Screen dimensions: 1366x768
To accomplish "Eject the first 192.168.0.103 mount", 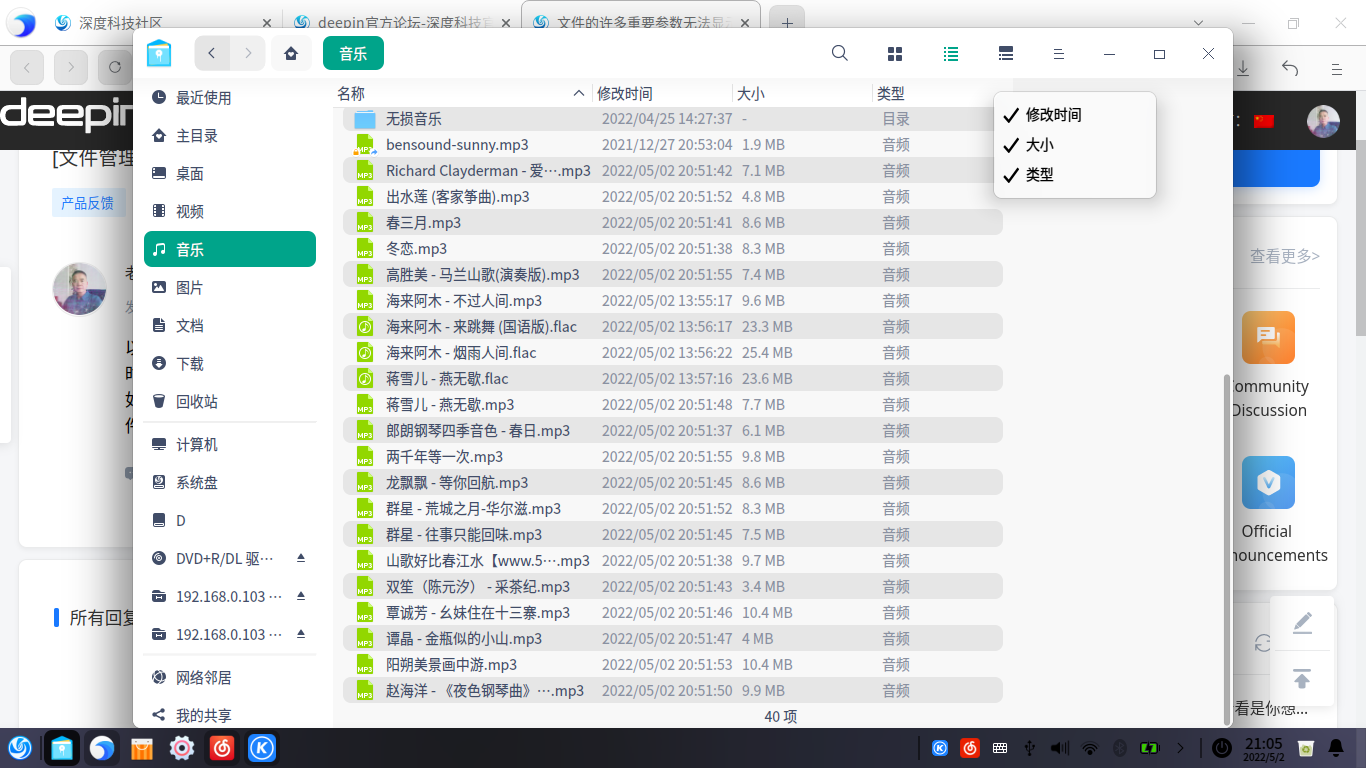I will pyautogui.click(x=301, y=595).
